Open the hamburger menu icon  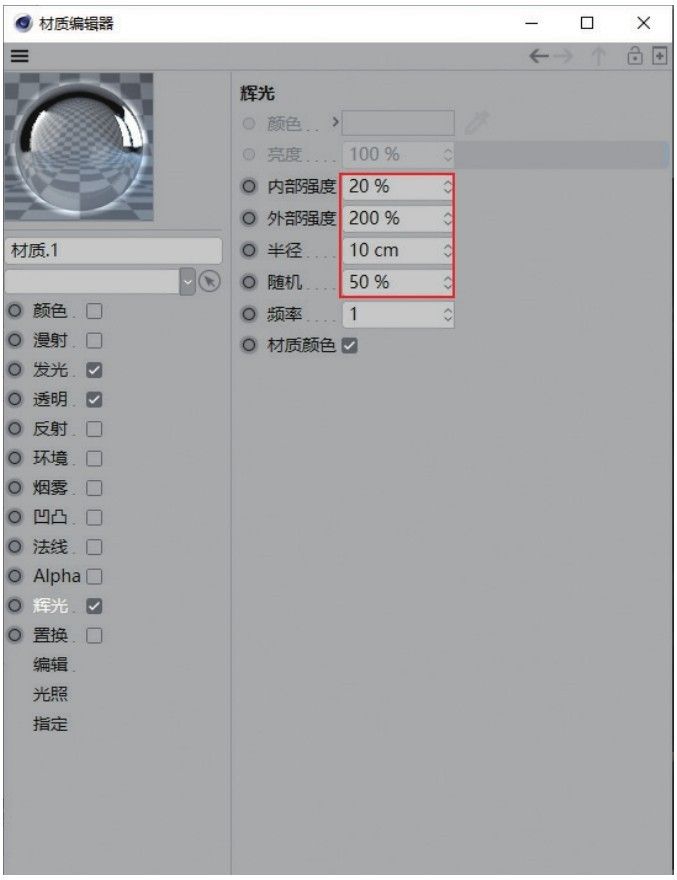19,56
